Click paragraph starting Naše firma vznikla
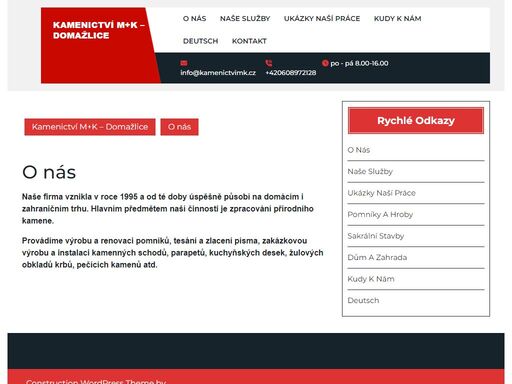 168,209
